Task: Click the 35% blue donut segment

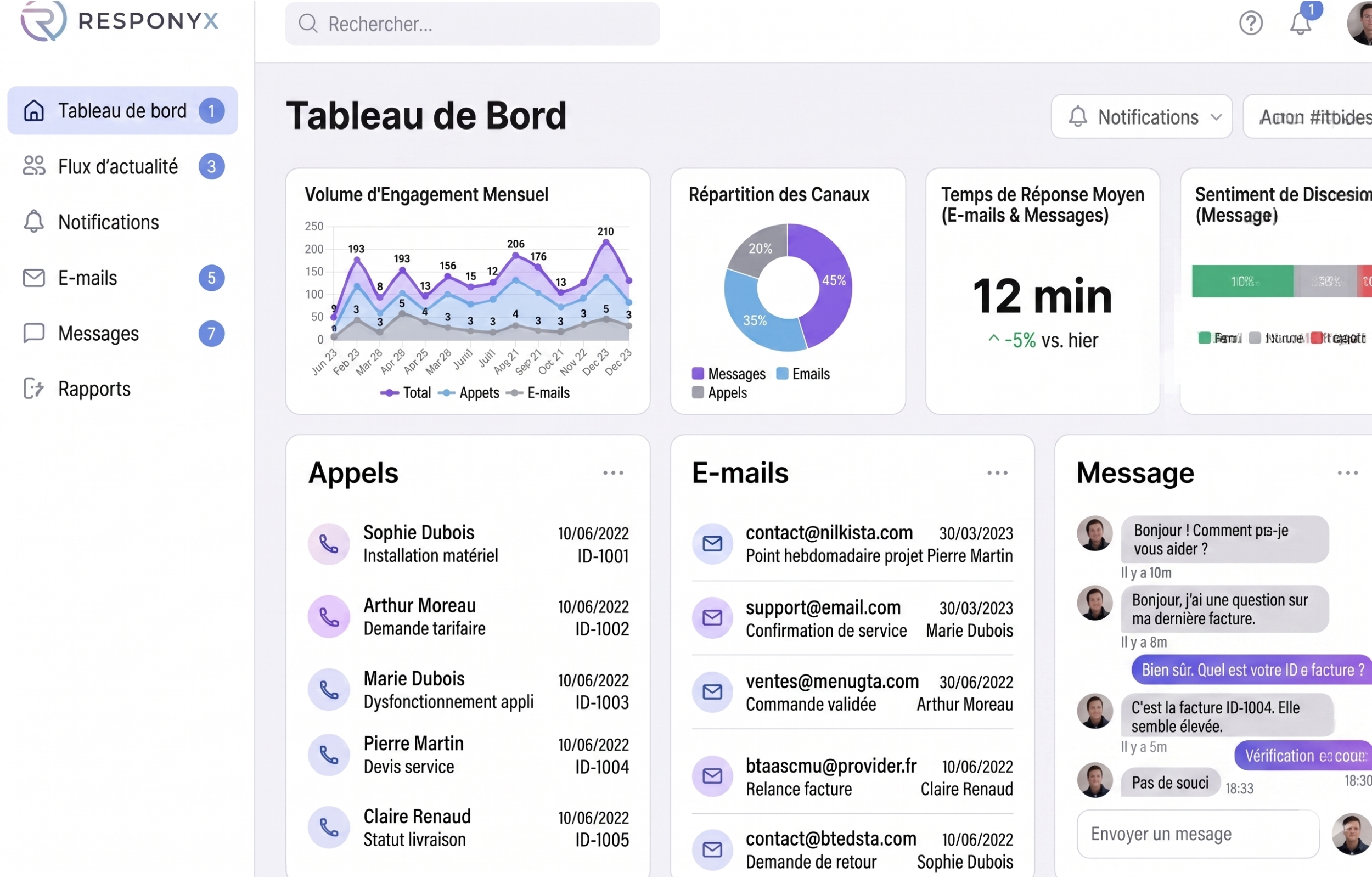Action: click(x=754, y=320)
